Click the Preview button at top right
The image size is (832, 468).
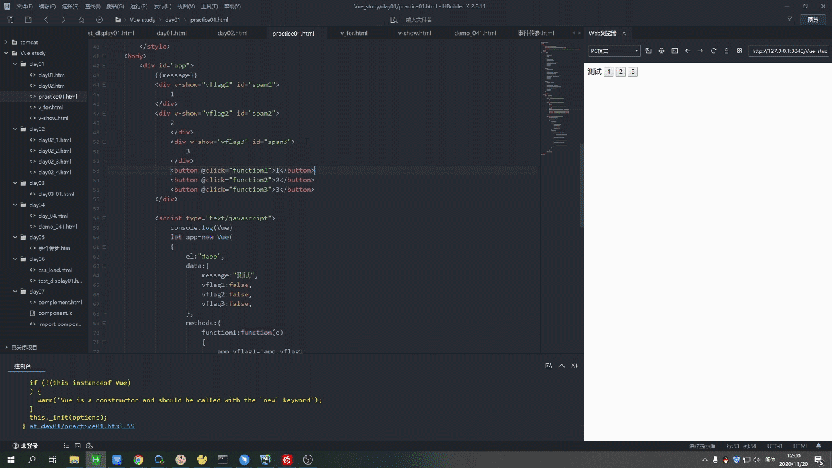[812, 20]
